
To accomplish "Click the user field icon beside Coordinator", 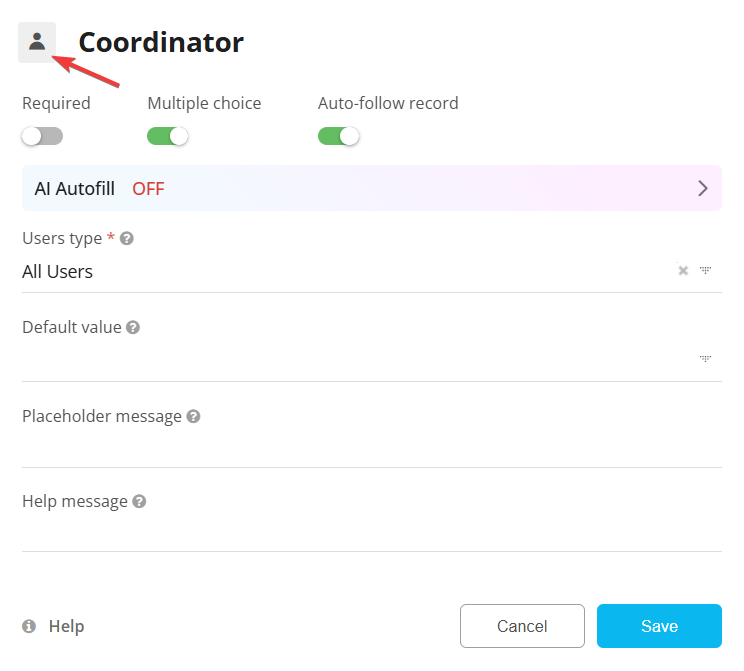I will pos(37,42).
